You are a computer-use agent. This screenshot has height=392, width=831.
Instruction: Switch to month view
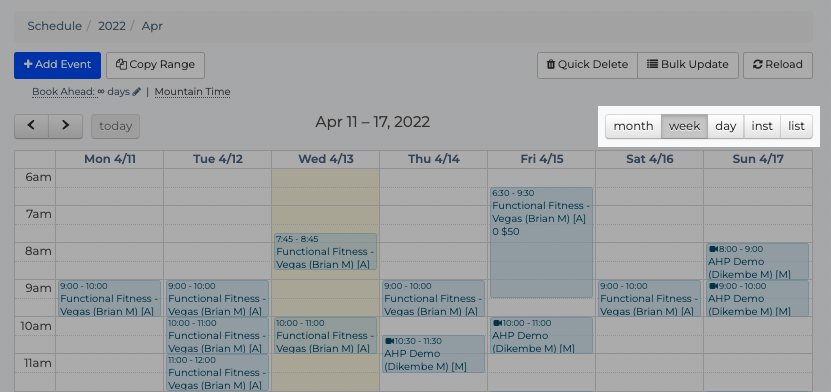(633, 127)
